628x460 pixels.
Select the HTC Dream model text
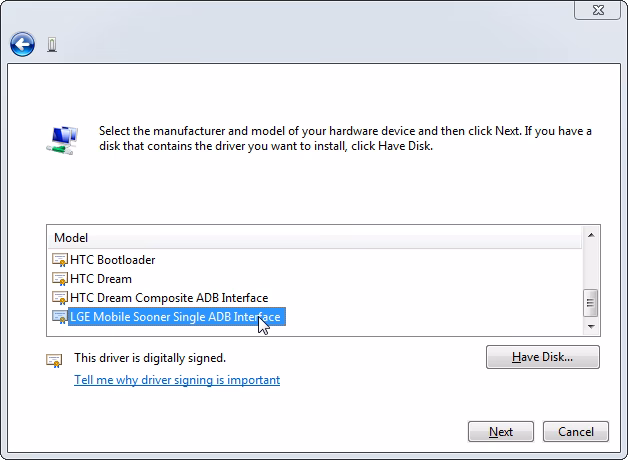[100, 279]
